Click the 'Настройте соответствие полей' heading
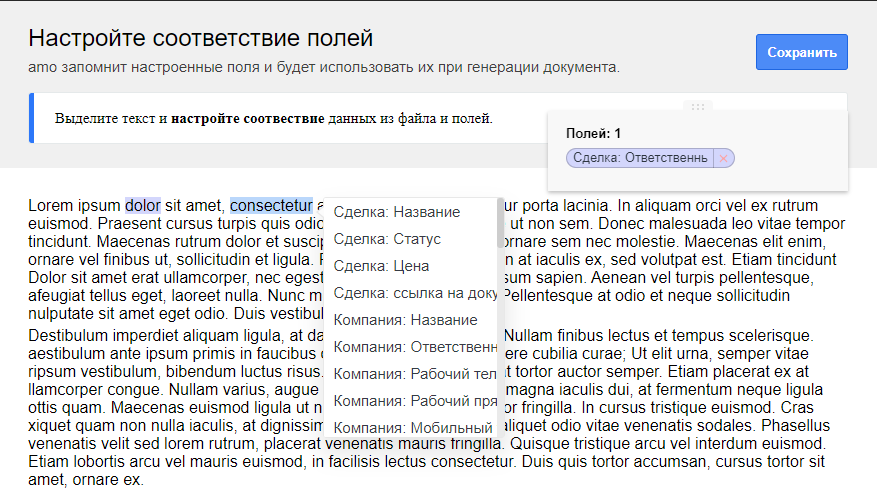877x495 pixels. click(200, 39)
